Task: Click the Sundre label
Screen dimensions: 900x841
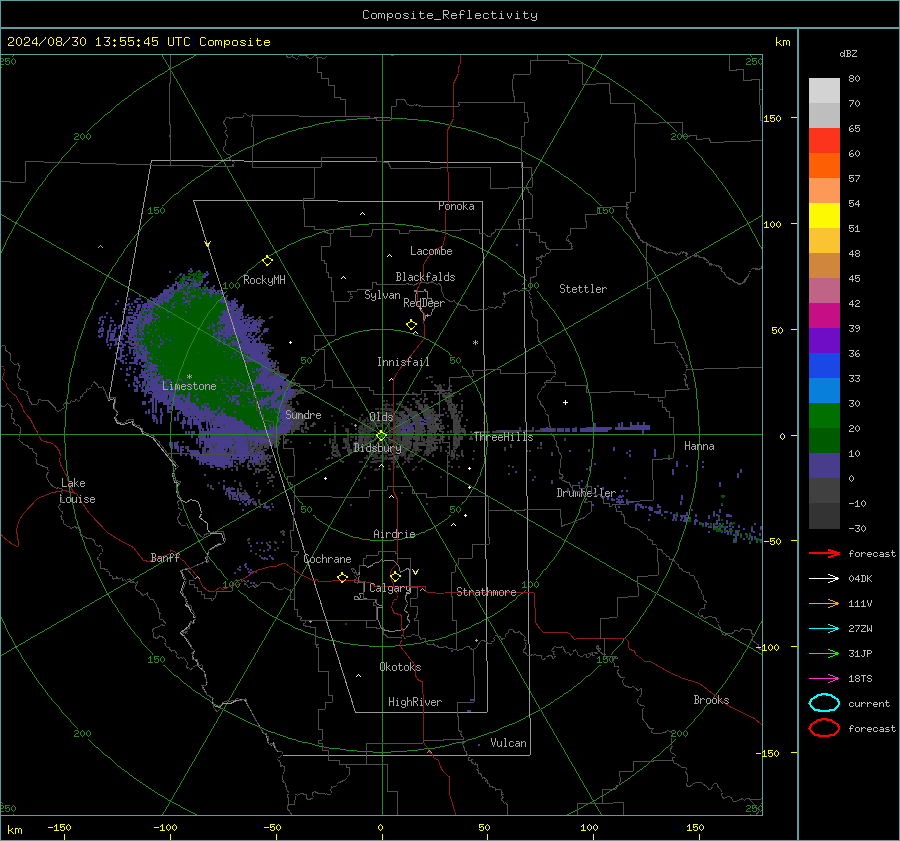Action: pos(303,415)
